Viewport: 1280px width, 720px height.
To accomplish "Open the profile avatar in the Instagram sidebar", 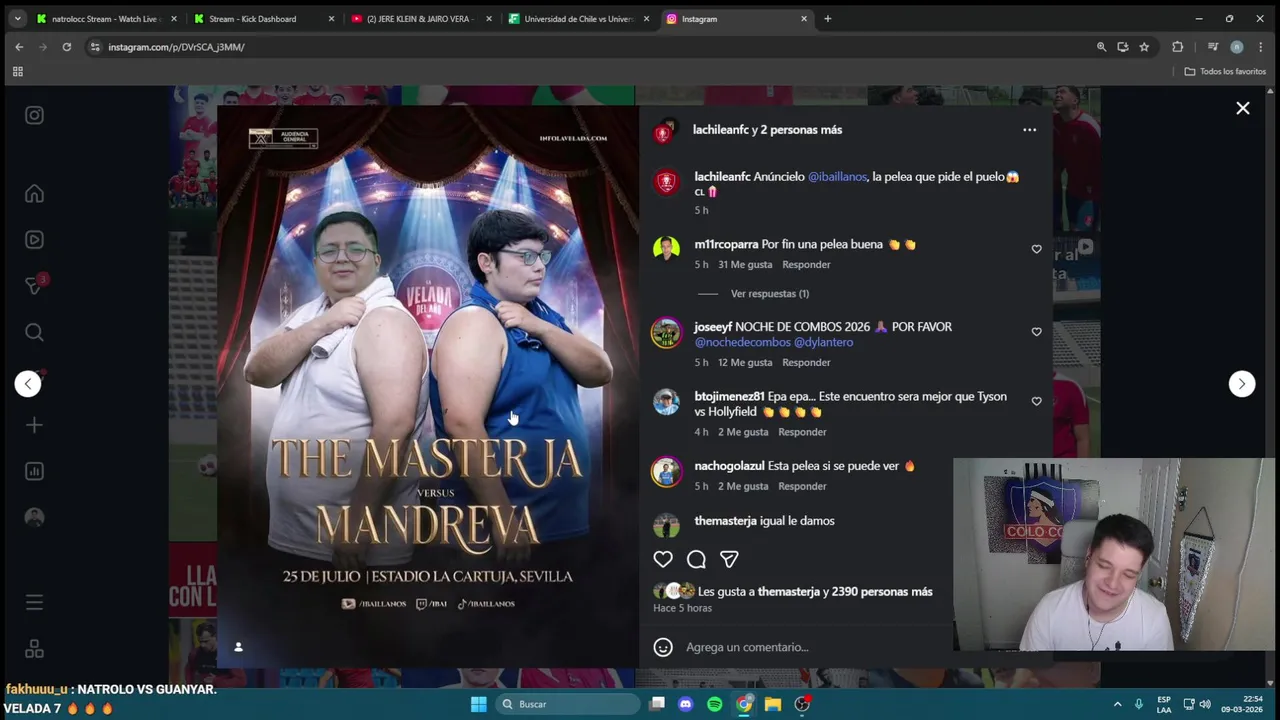I will [34, 517].
